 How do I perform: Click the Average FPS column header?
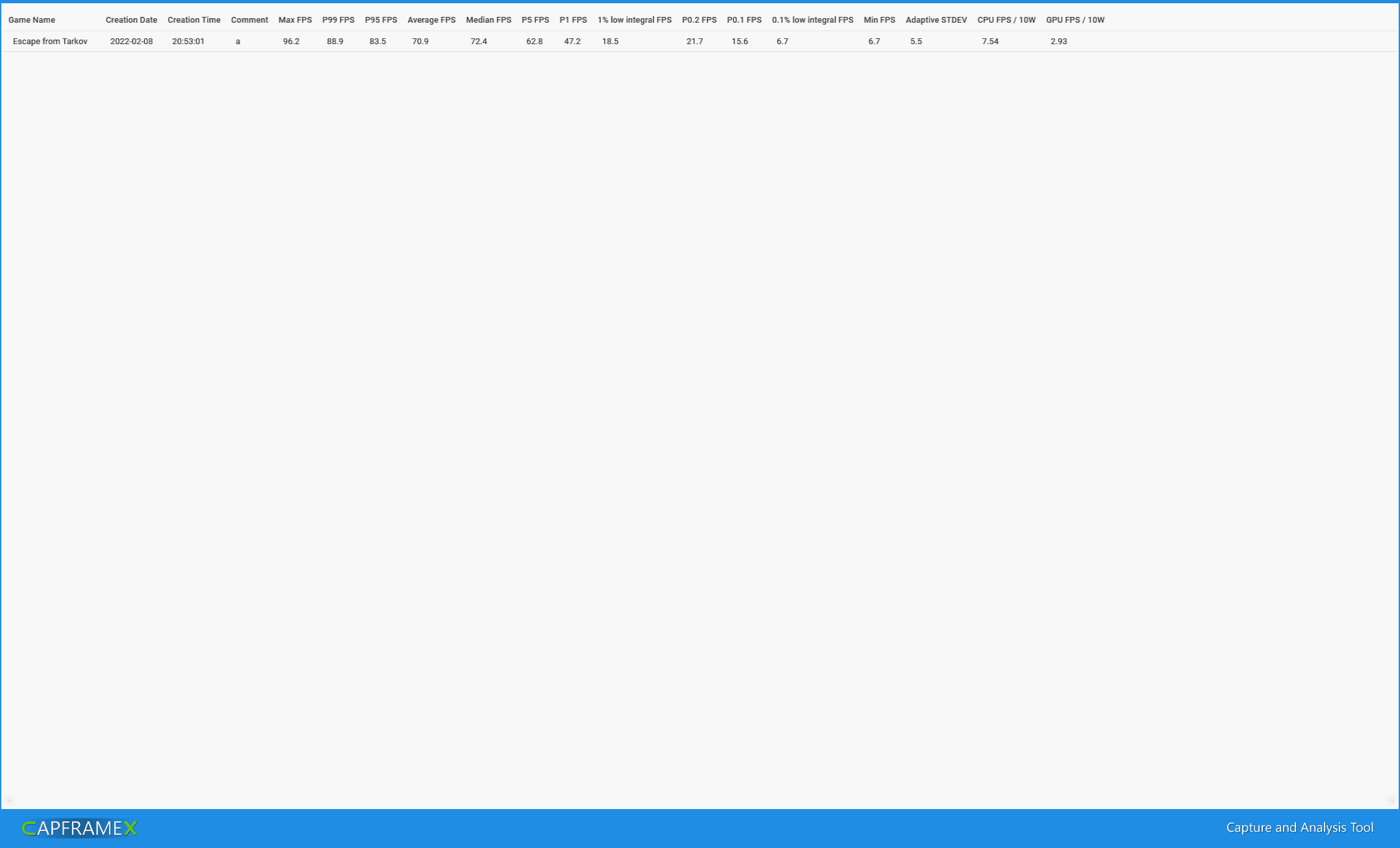(431, 20)
